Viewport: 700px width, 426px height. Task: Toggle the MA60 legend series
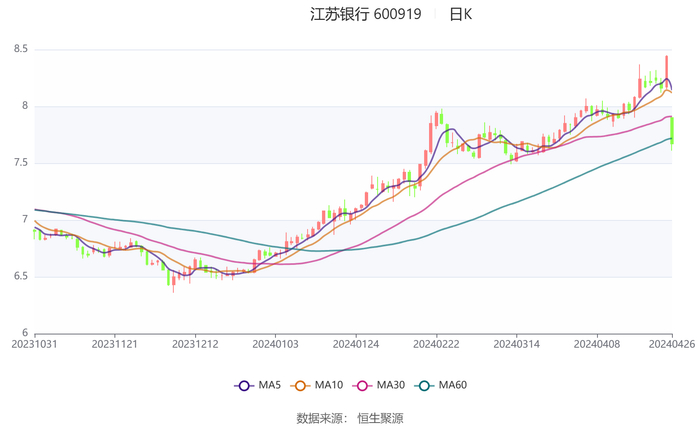[441, 385]
